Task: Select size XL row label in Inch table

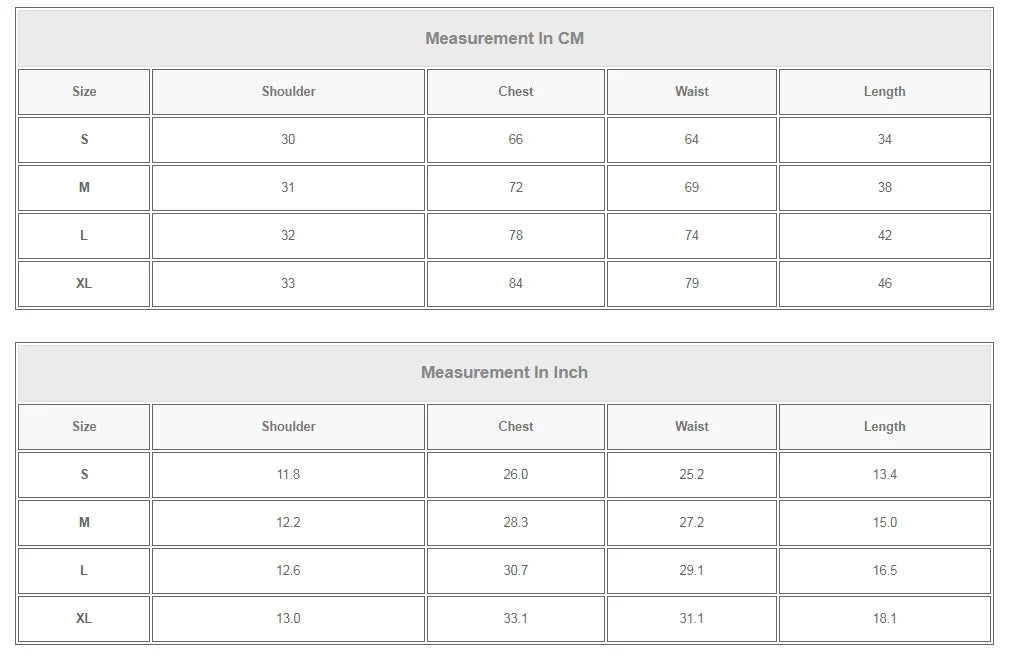Action: point(84,619)
